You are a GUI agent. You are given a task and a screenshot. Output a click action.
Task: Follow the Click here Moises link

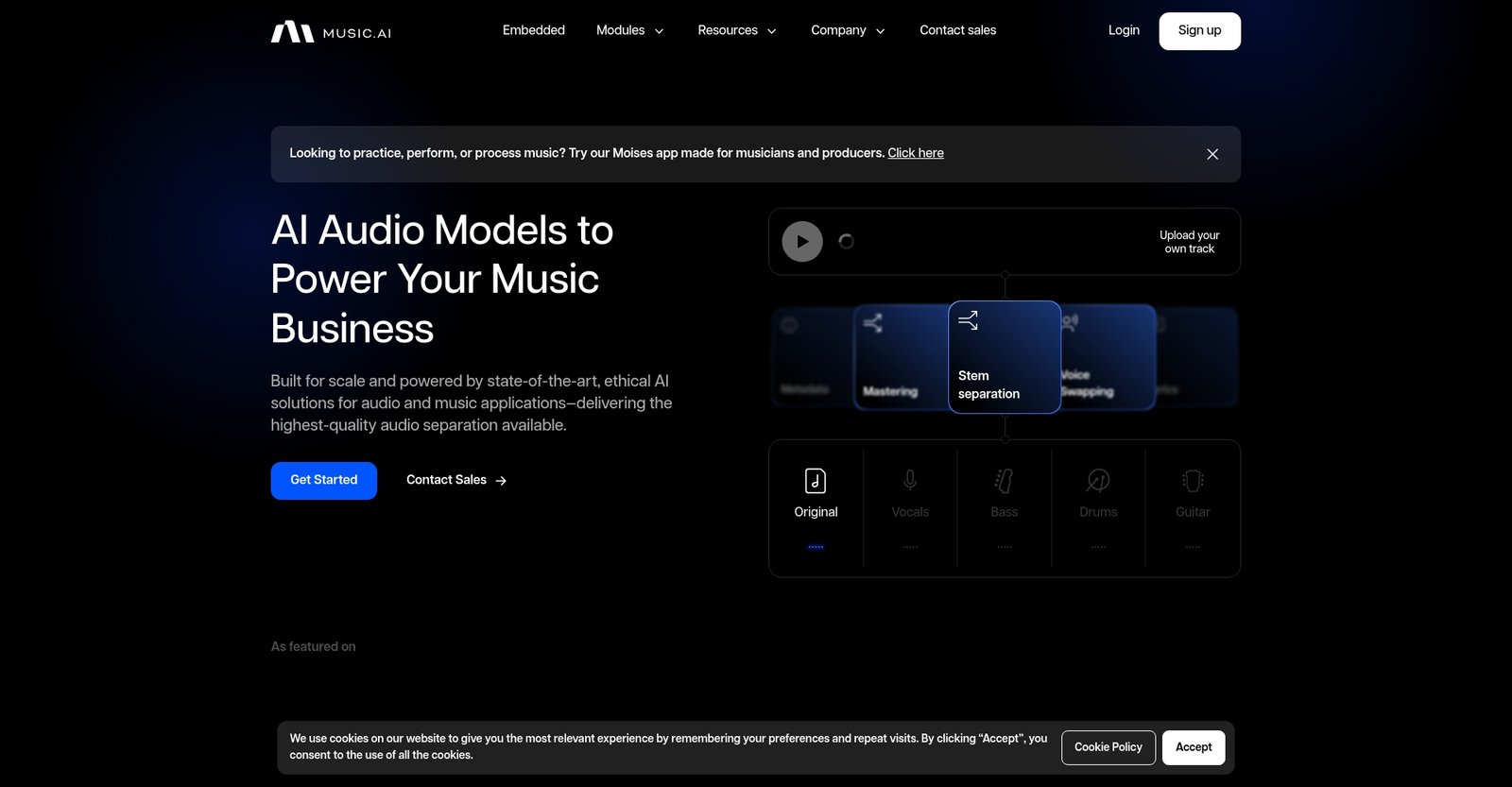click(x=916, y=153)
